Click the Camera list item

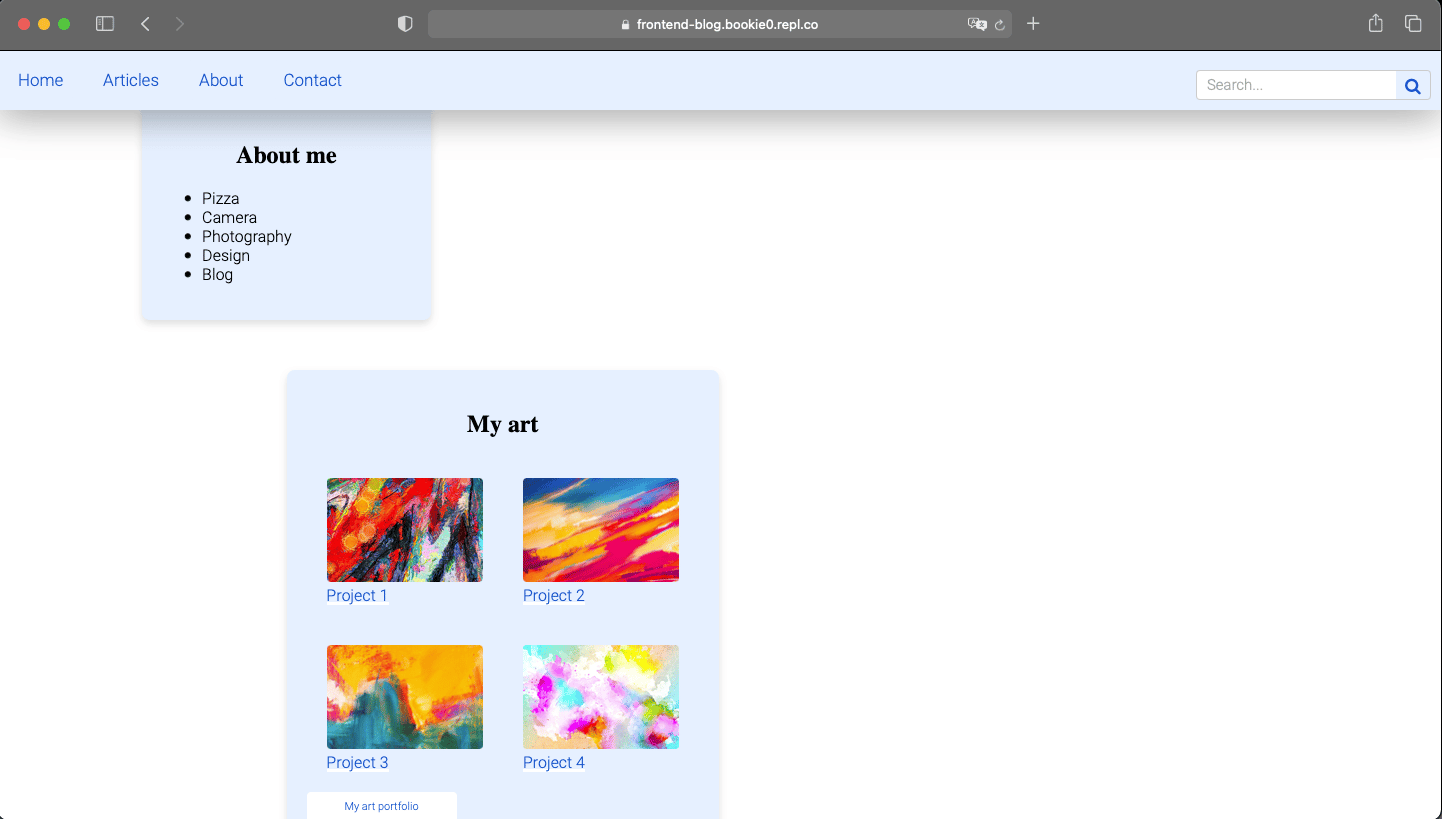[x=230, y=218]
